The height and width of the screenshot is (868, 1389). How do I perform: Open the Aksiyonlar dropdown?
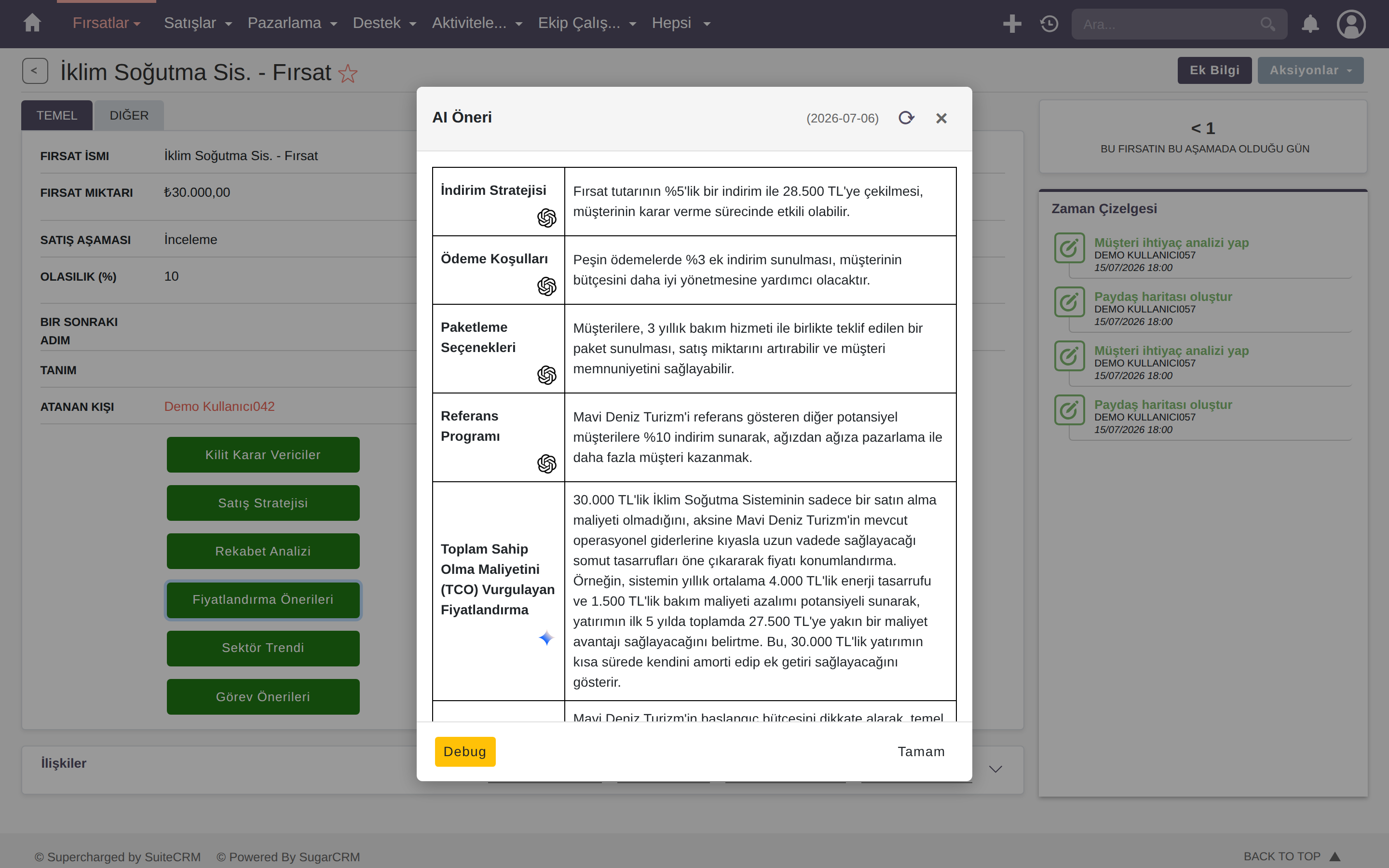(1310, 70)
